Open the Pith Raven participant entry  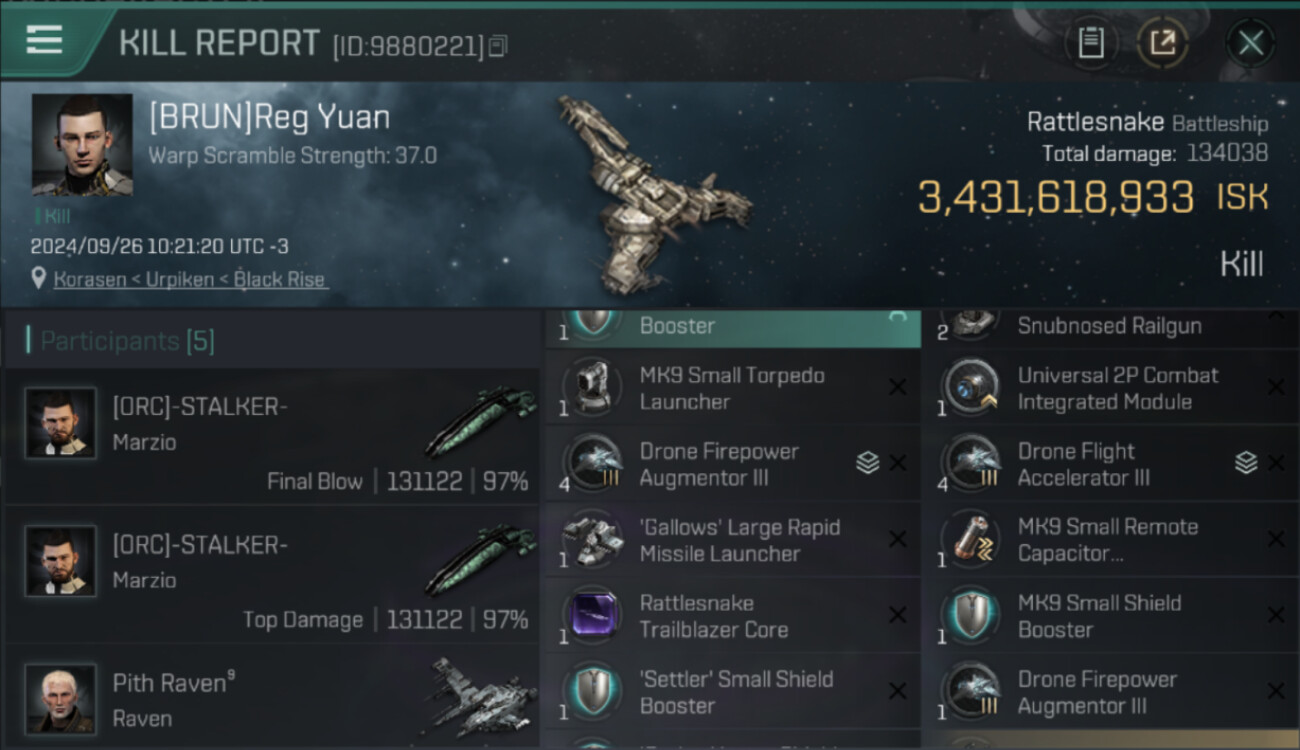pos(271,697)
